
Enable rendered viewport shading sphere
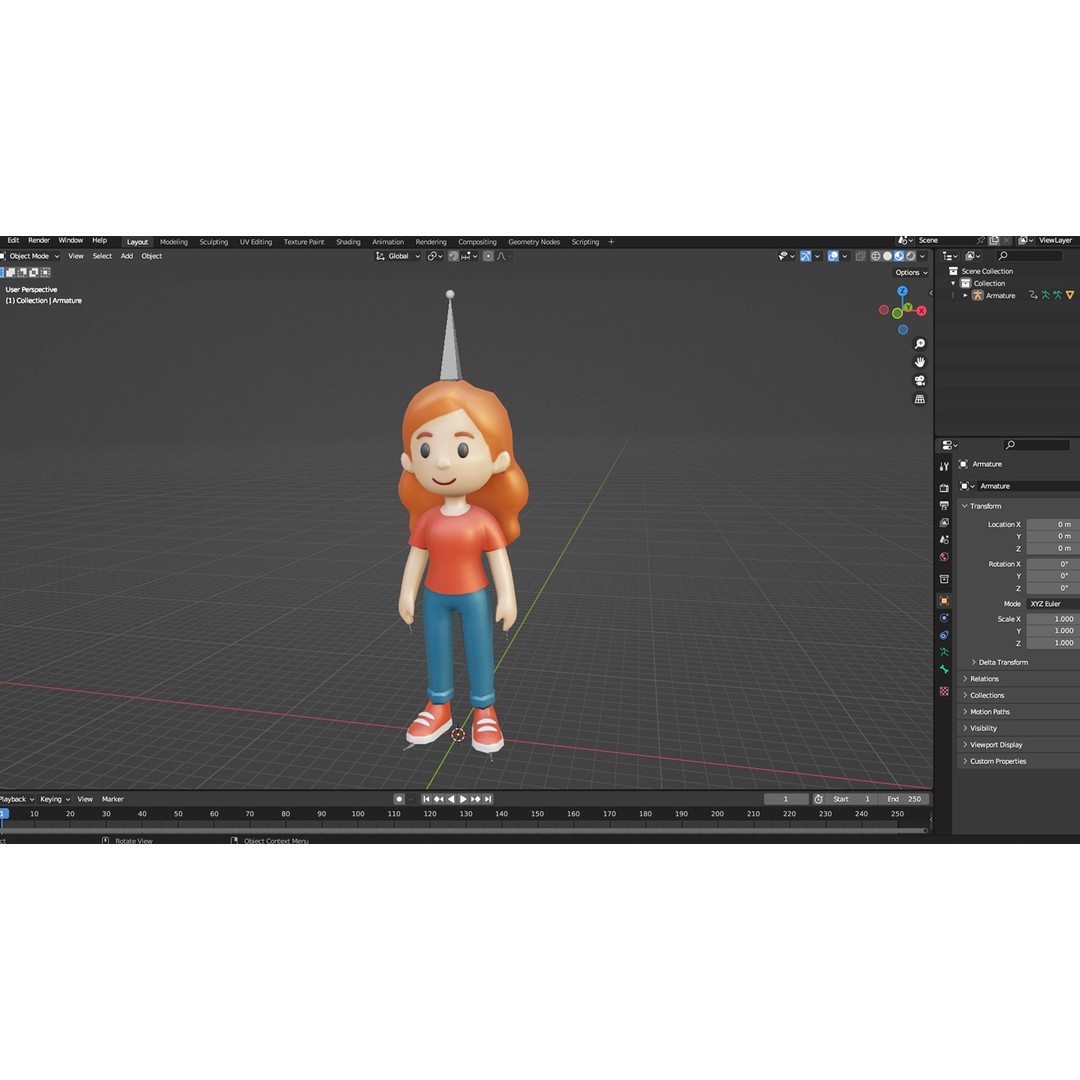click(909, 256)
